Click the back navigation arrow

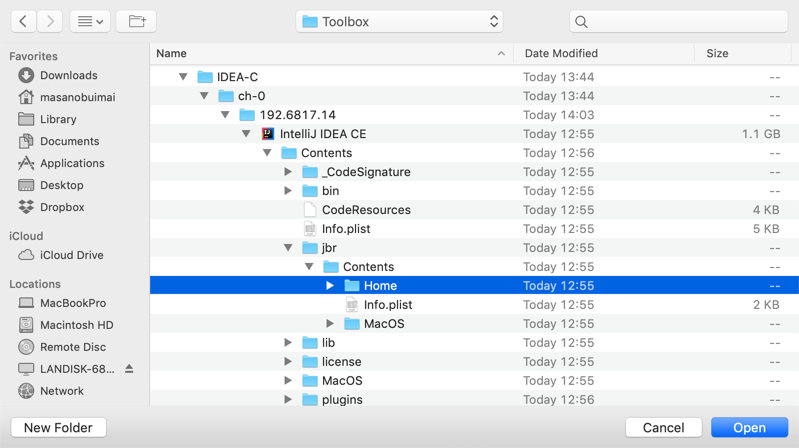pos(23,21)
